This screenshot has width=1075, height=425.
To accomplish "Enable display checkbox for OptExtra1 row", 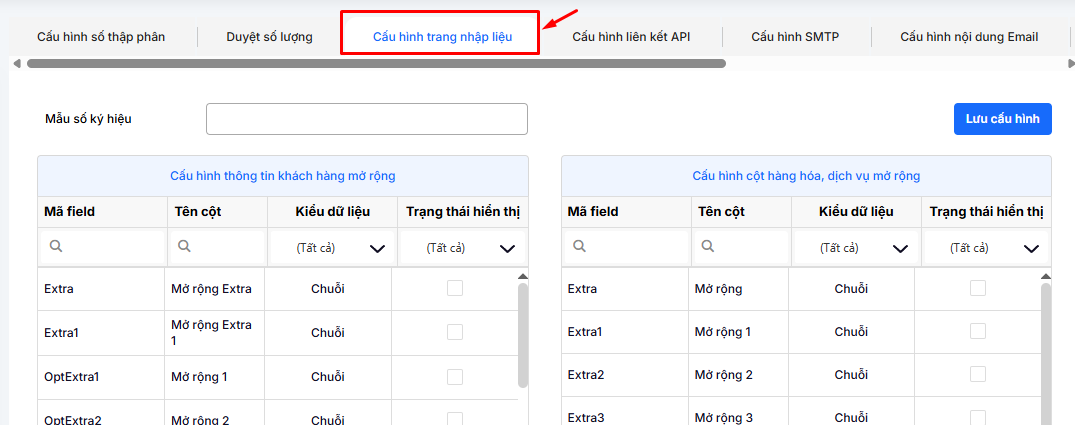I will pos(455,377).
